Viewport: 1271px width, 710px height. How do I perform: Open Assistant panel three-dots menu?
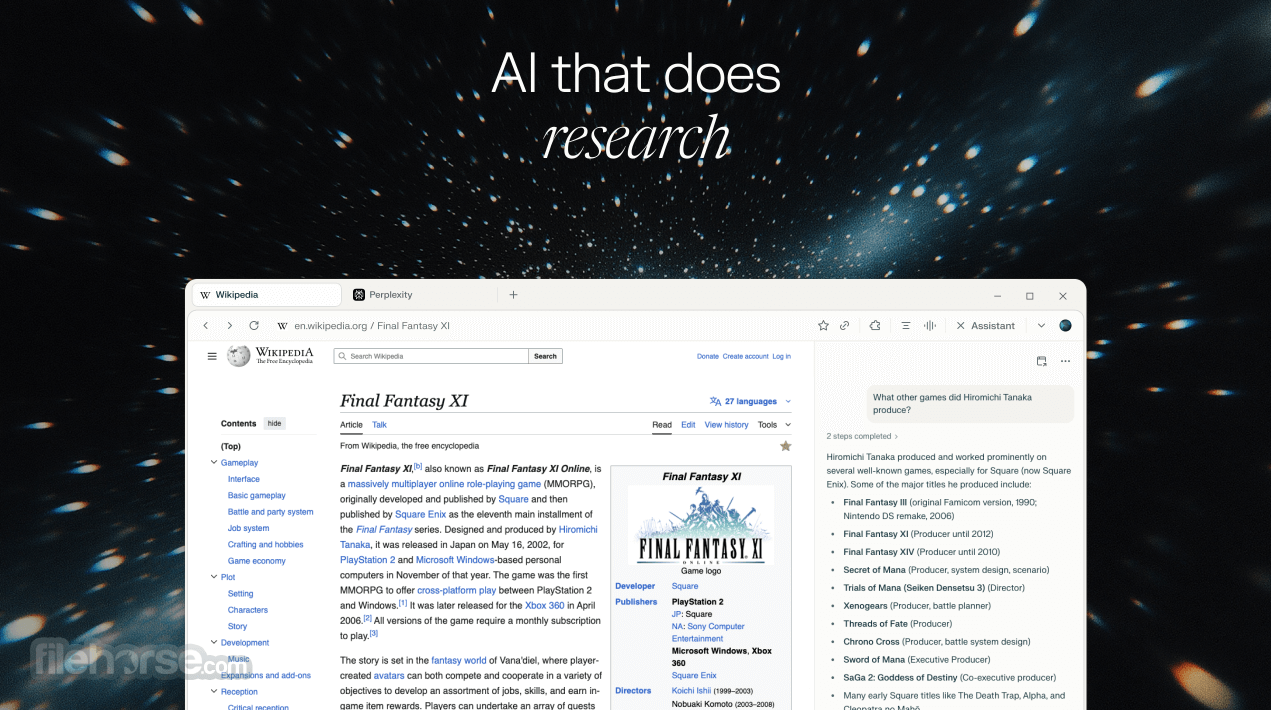(x=1065, y=361)
